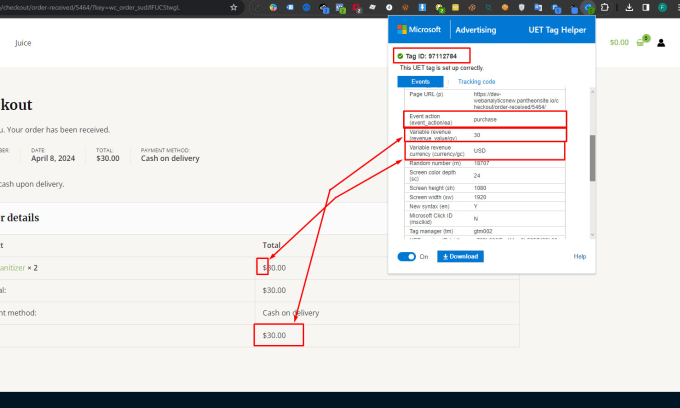Click the Download button
Viewport: 680px width, 408px height.
[460, 256]
